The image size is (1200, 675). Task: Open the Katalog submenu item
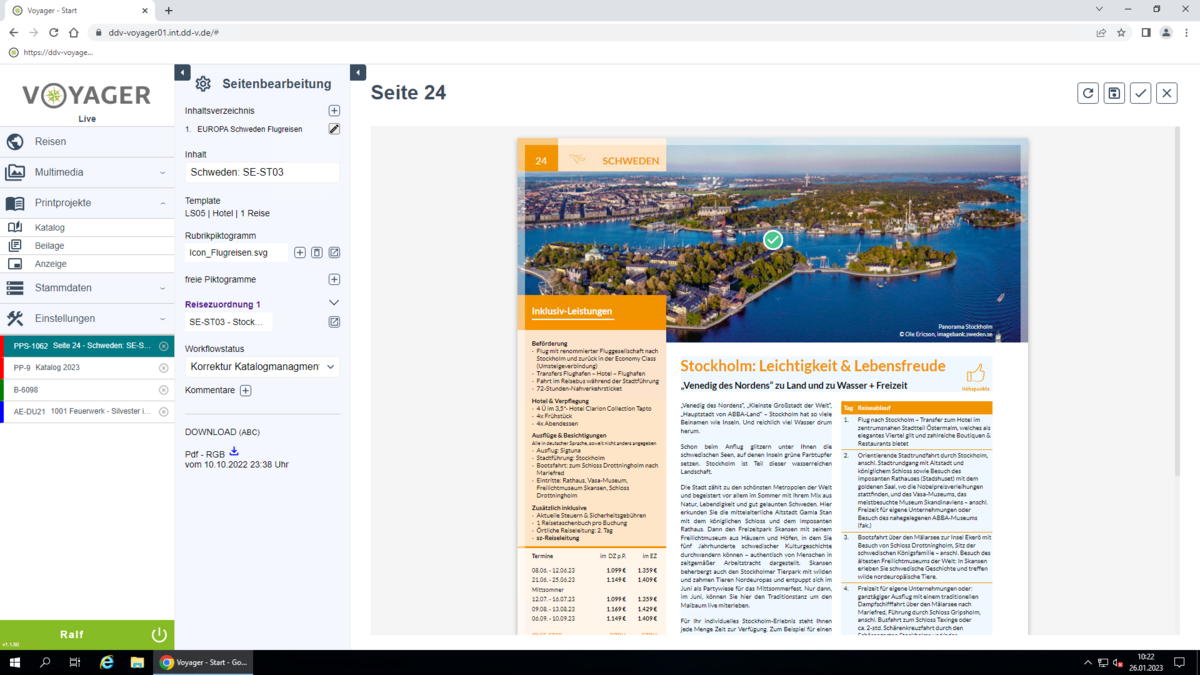click(87, 227)
